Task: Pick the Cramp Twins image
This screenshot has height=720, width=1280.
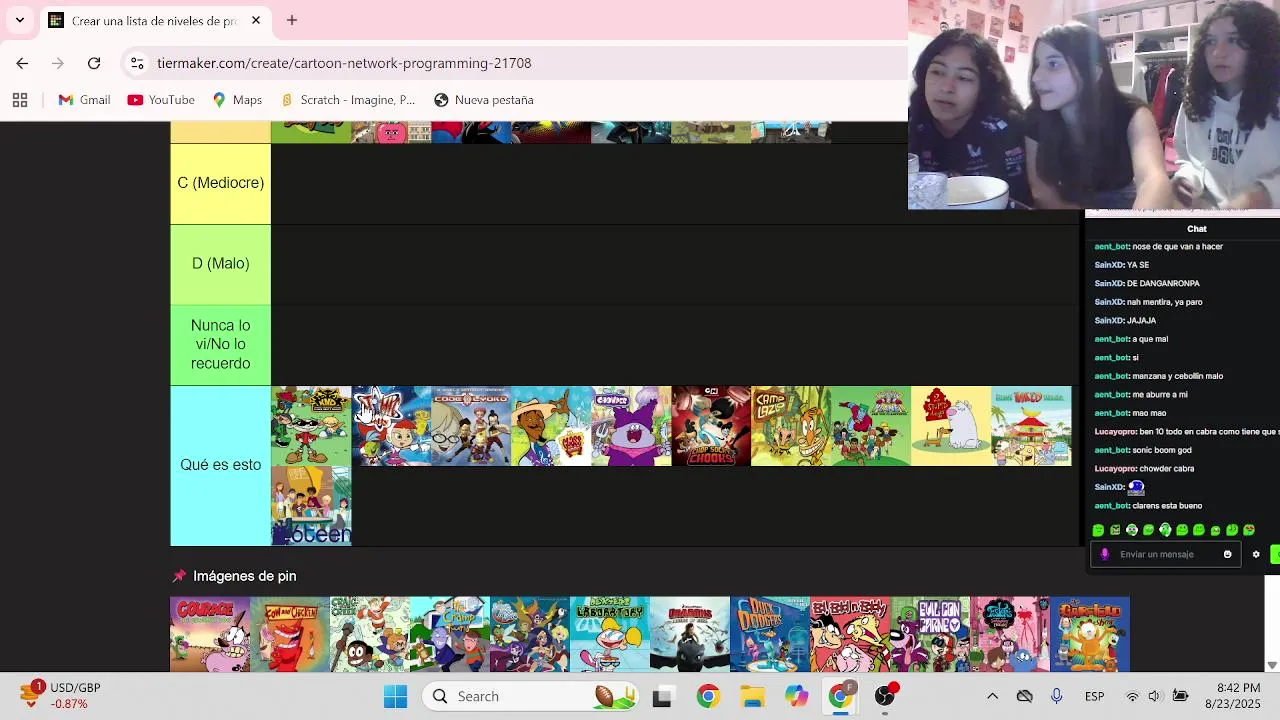Action: coord(450,635)
